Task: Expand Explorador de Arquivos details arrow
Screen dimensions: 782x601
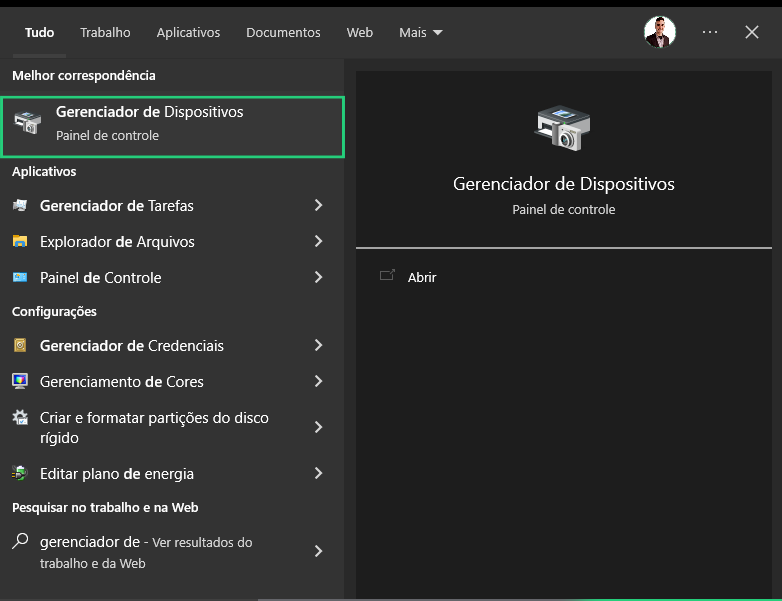Action: 319,241
